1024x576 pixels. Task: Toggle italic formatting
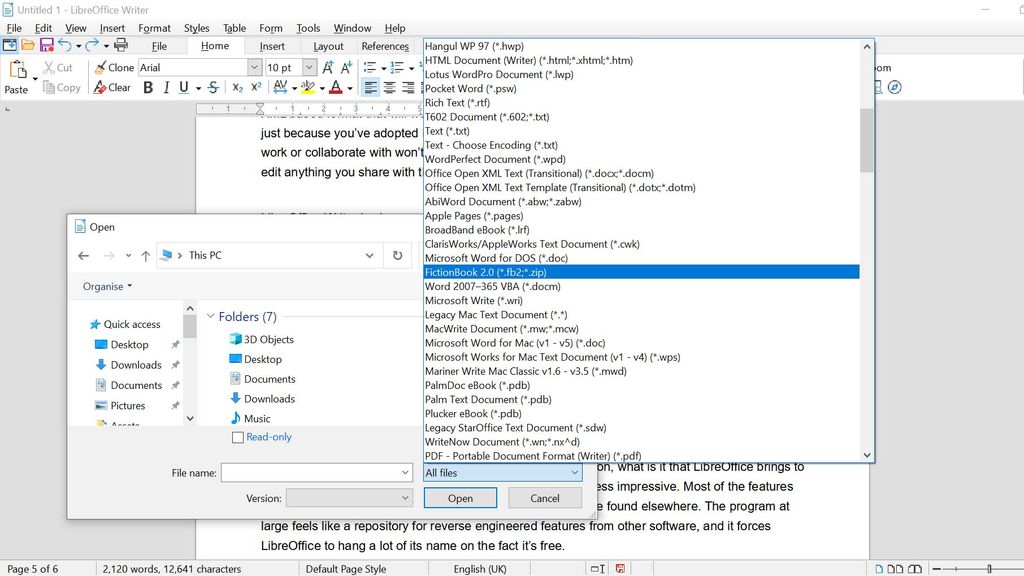click(x=166, y=88)
